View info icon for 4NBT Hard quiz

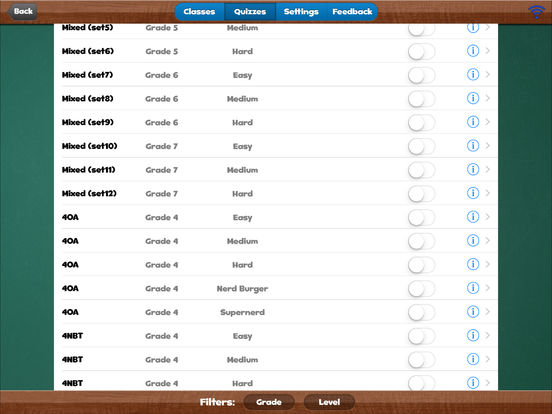[x=473, y=383]
